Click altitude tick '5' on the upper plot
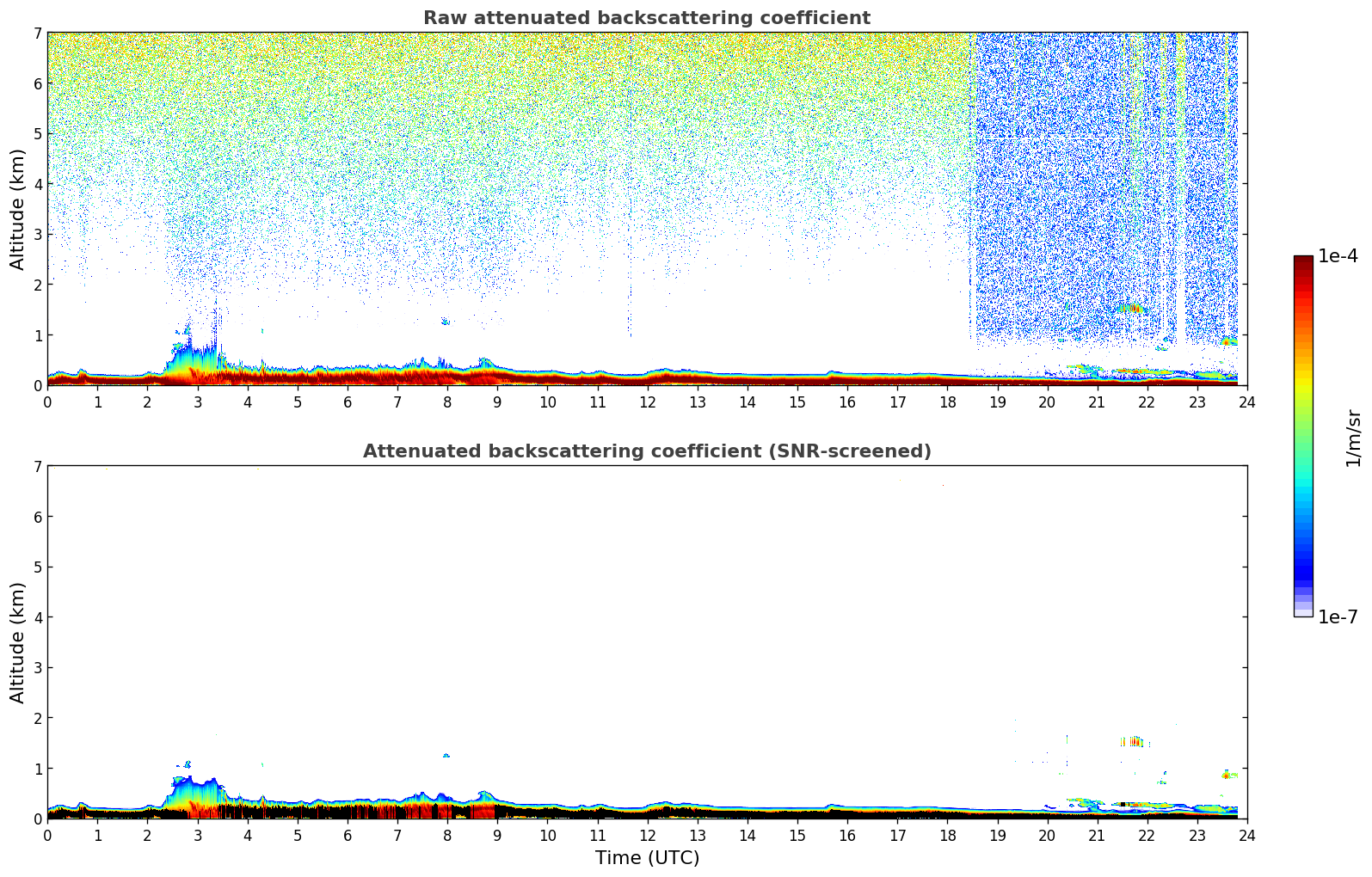Screen dimensions: 1372x877 [x=37, y=133]
